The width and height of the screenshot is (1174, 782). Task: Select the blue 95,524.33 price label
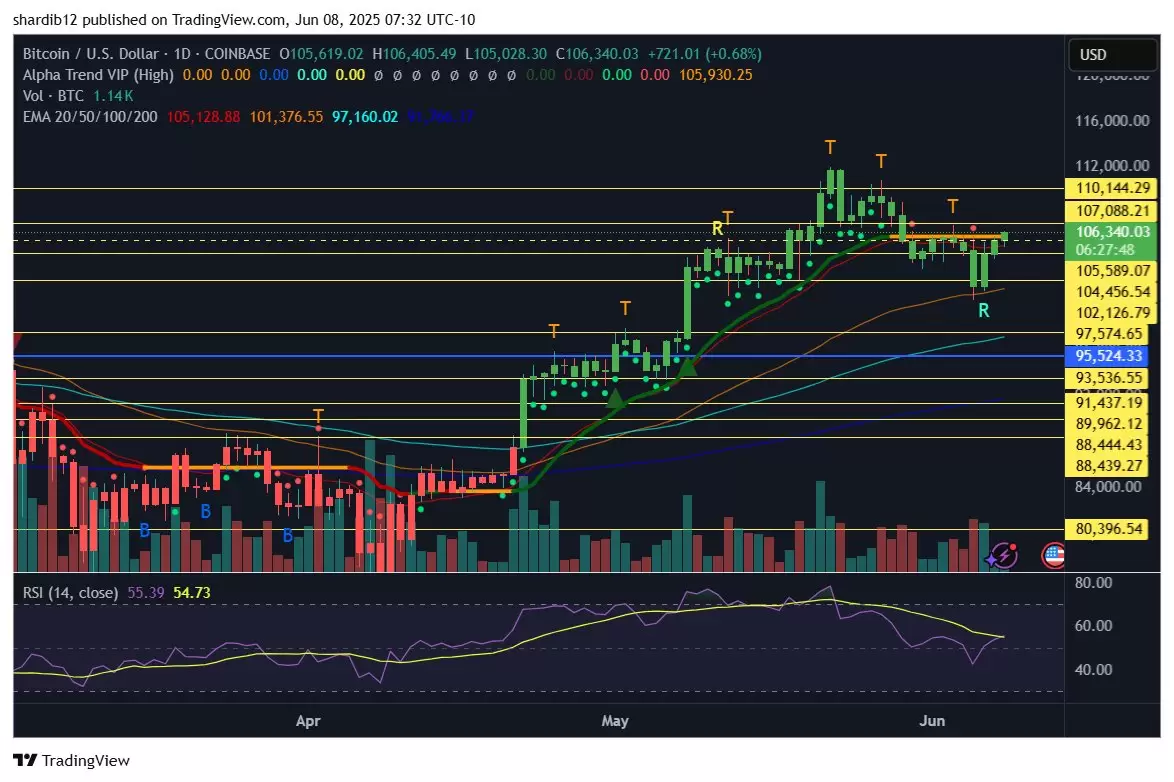[x=1108, y=356]
